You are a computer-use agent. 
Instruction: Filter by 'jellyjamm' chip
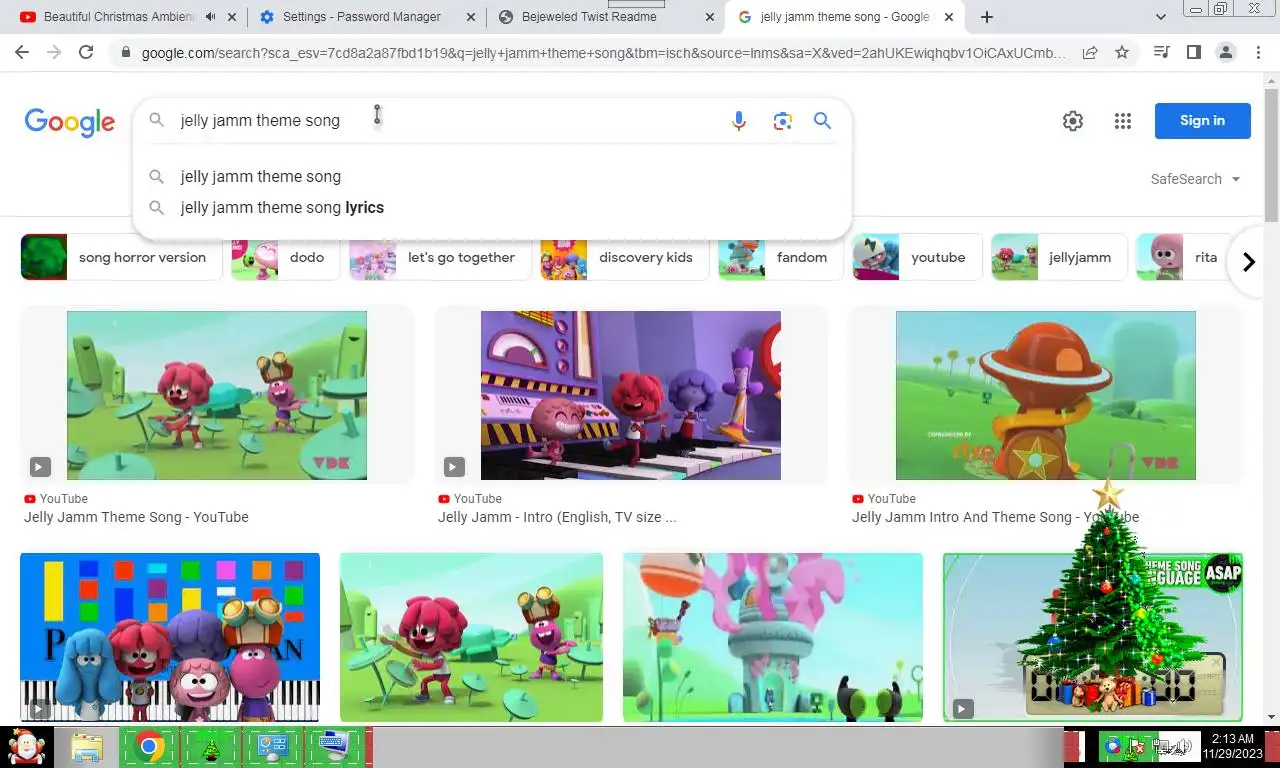click(x=1058, y=257)
